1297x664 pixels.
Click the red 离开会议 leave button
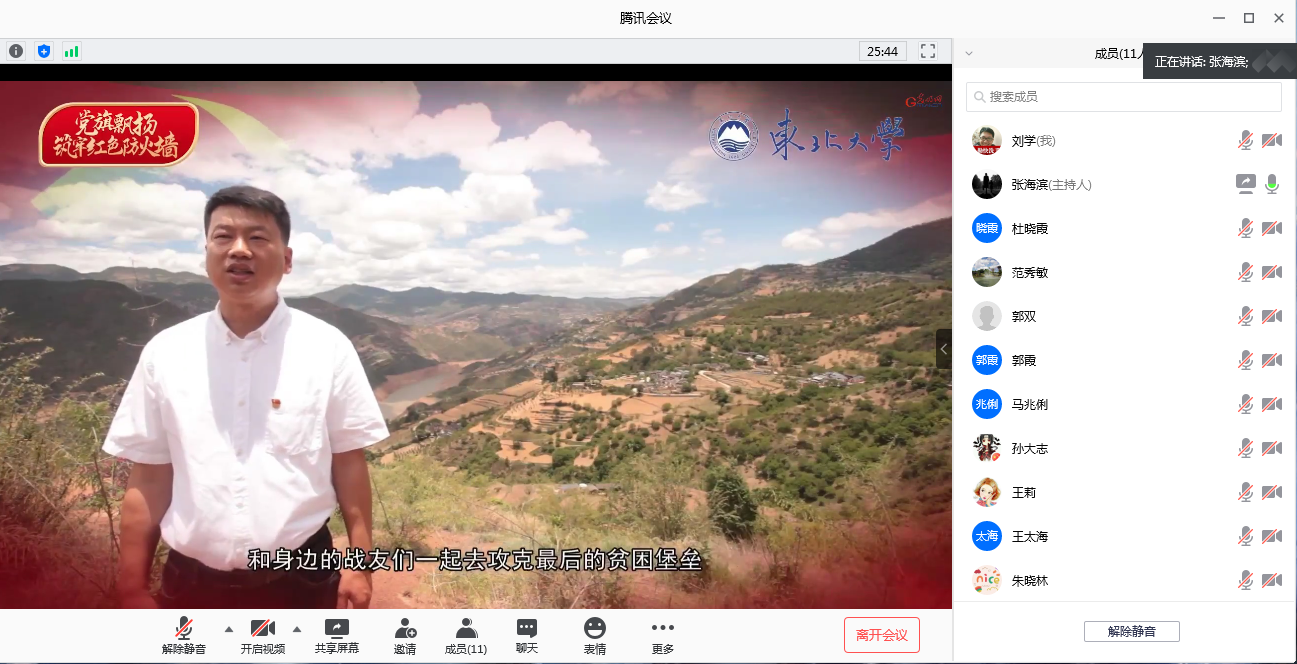(881, 635)
